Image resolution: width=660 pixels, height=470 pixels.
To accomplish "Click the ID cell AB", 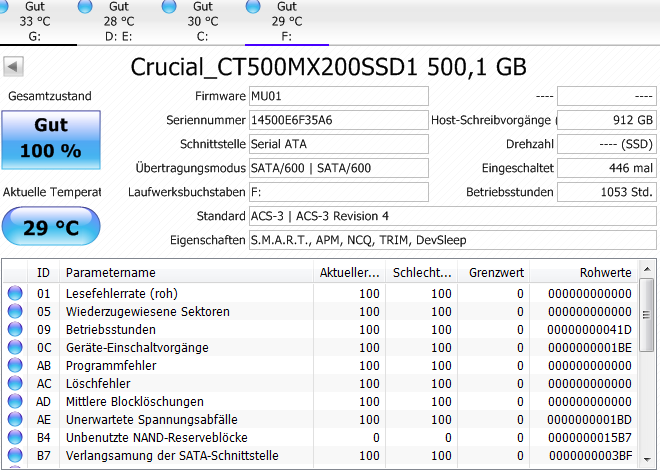I will (44, 366).
